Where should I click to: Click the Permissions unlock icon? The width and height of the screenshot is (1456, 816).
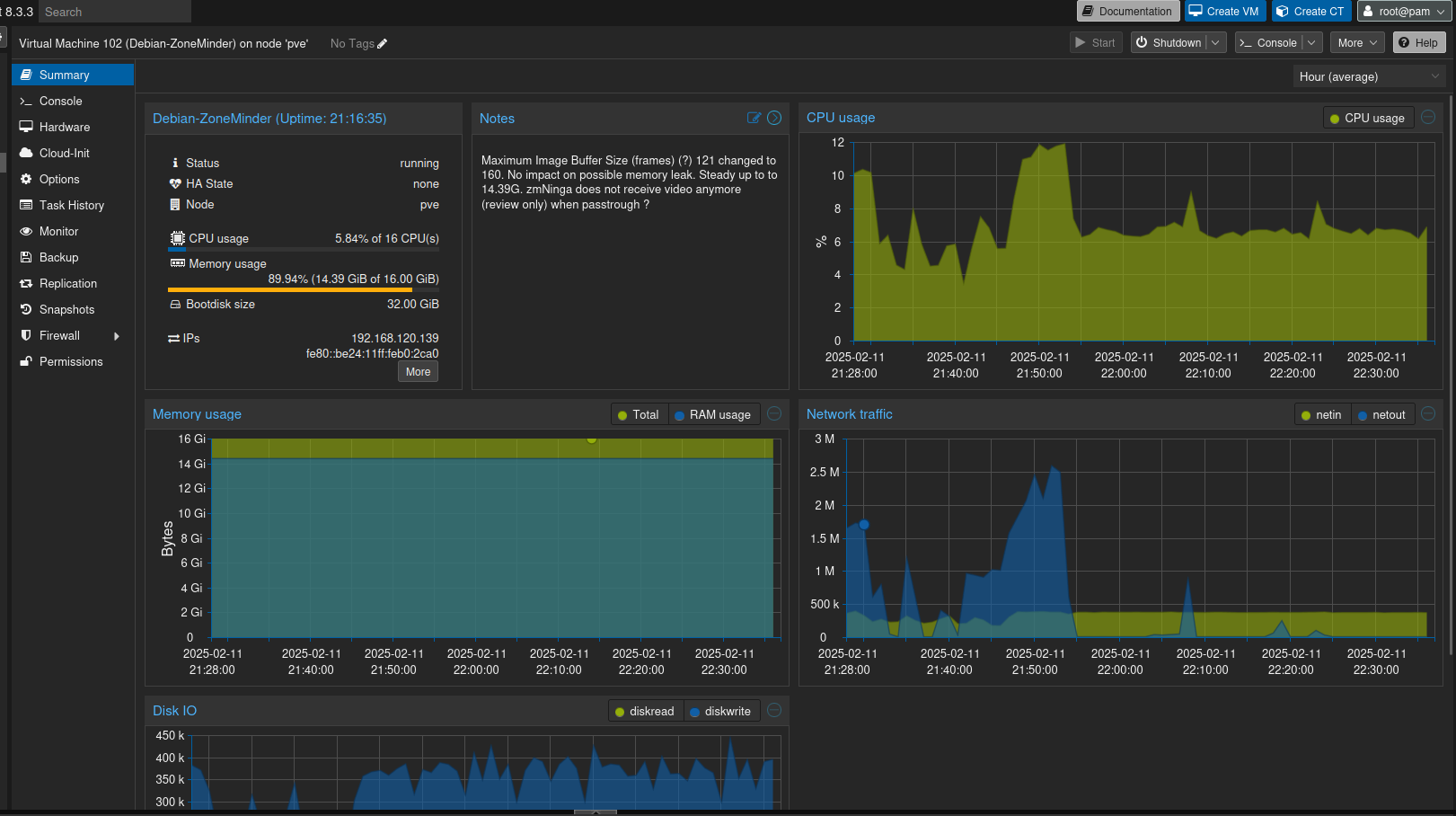tap(26, 361)
